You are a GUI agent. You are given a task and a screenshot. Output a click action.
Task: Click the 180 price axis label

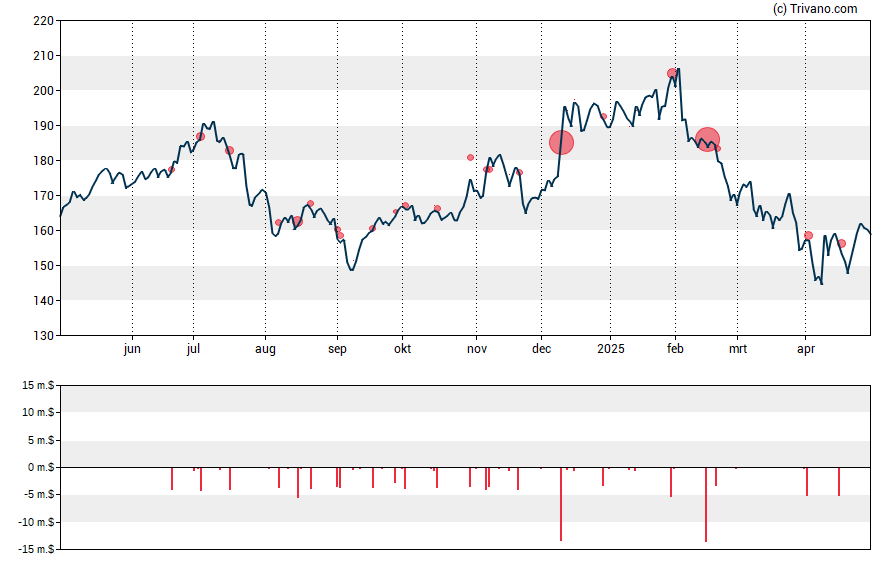tap(44, 161)
